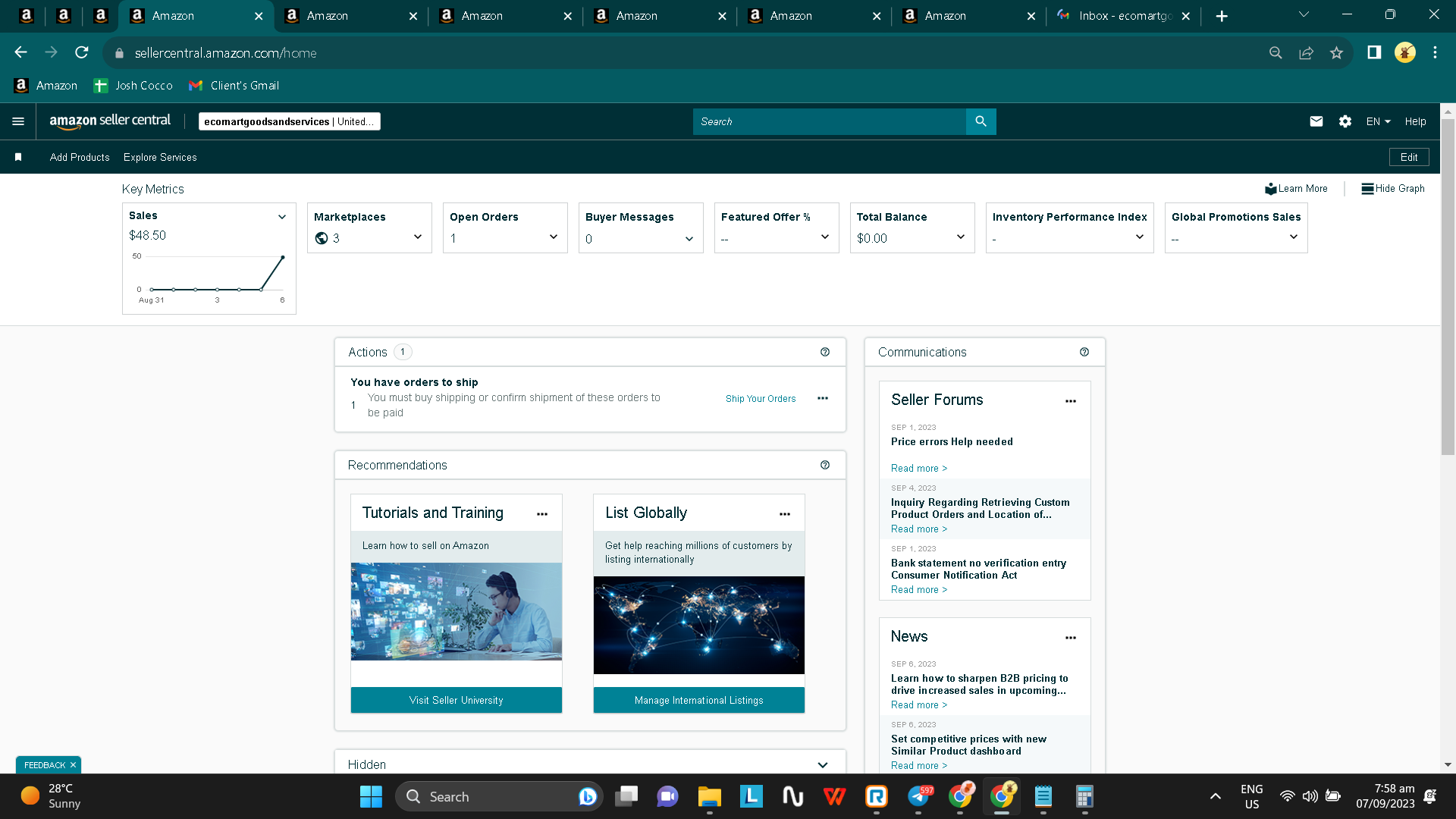Click the Help link in the header
Image resolution: width=1456 pixels, height=819 pixels.
click(x=1415, y=121)
